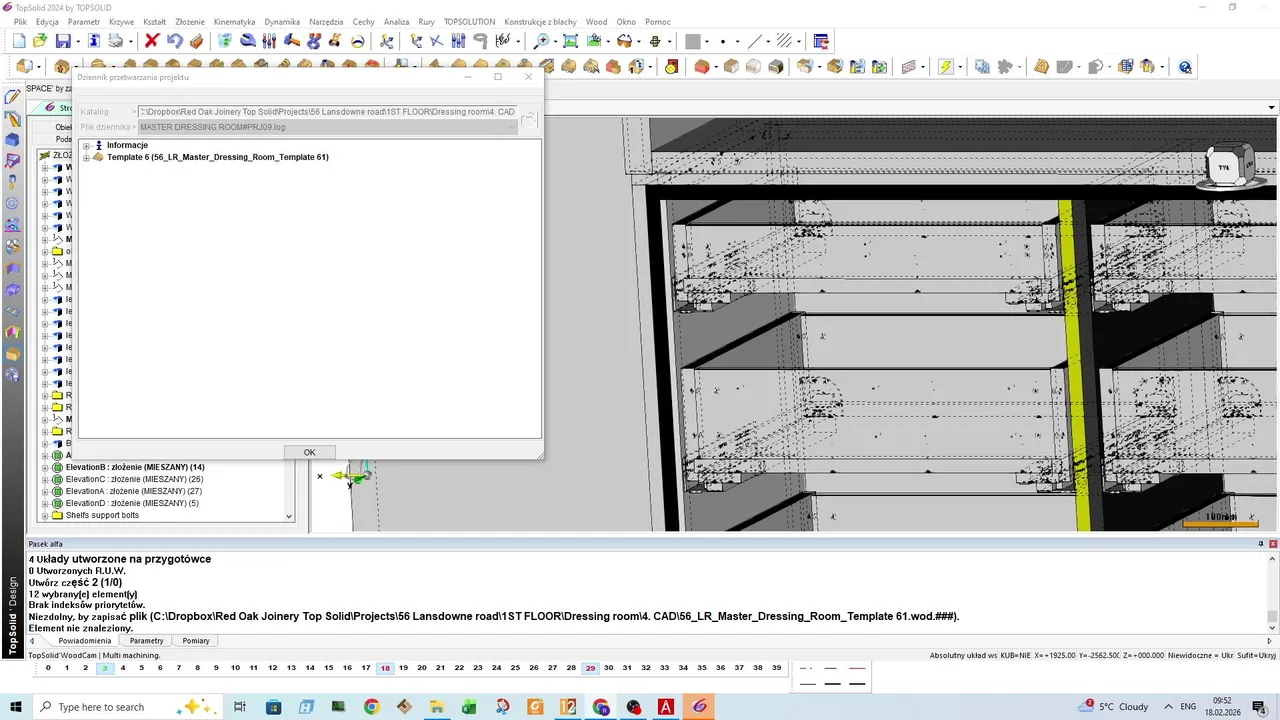Open the Pomoc menu

click(658, 21)
